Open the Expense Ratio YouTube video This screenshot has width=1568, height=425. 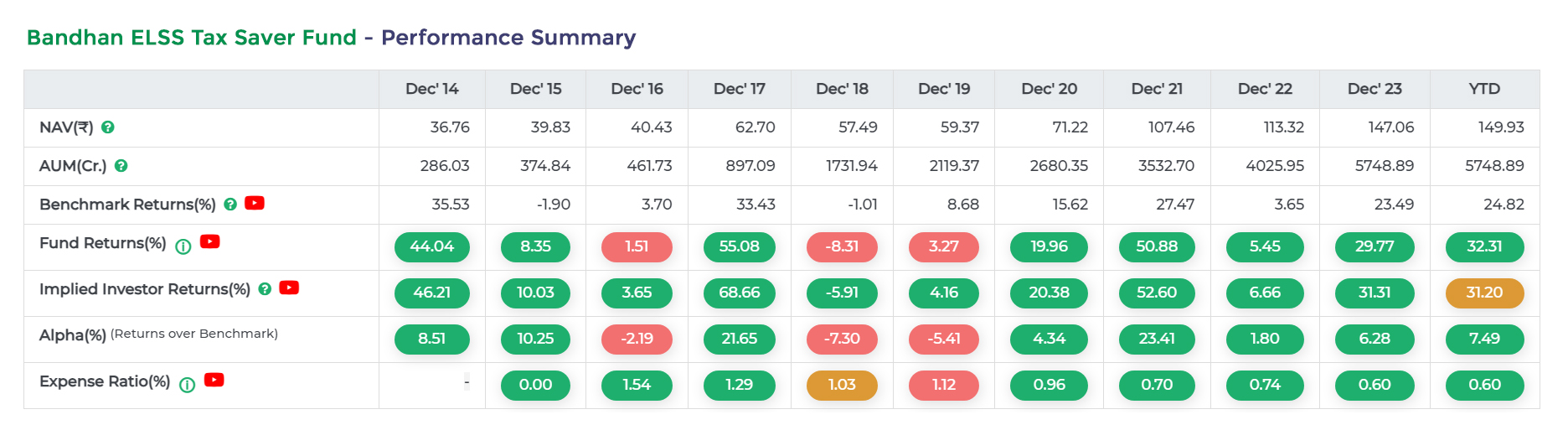(214, 380)
